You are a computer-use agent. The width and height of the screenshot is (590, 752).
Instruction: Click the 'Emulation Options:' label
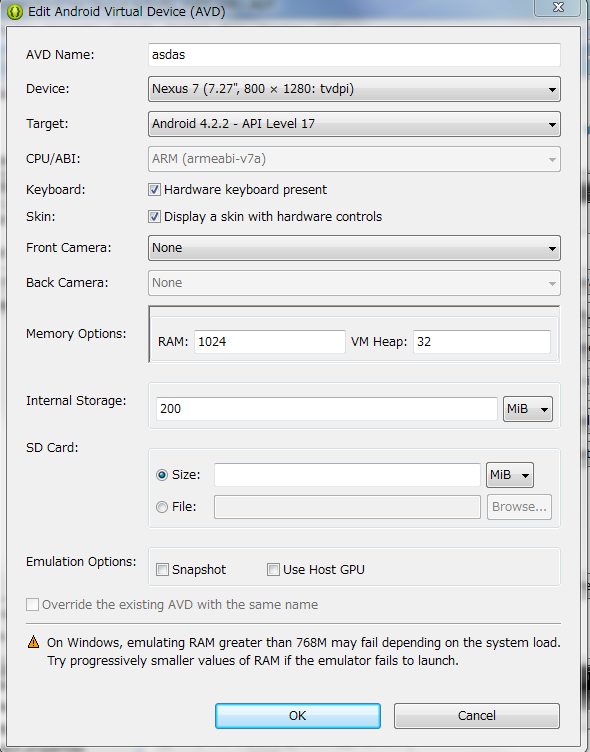tap(81, 562)
